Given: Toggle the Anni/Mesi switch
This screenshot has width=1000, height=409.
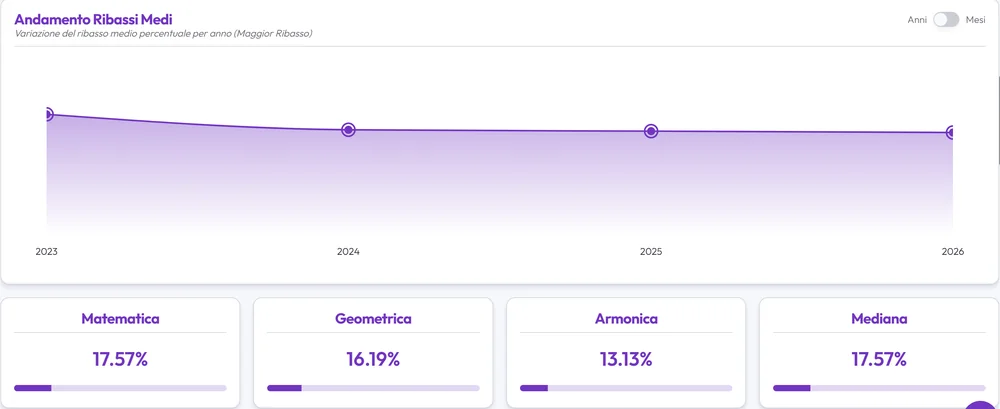Looking at the screenshot, I should click(946, 20).
